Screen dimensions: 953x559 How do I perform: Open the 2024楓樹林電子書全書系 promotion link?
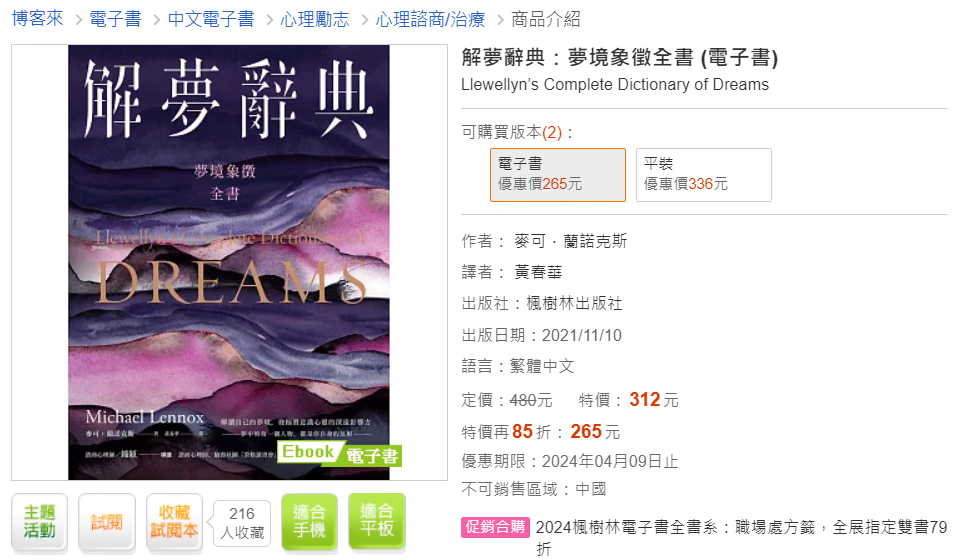click(x=741, y=537)
